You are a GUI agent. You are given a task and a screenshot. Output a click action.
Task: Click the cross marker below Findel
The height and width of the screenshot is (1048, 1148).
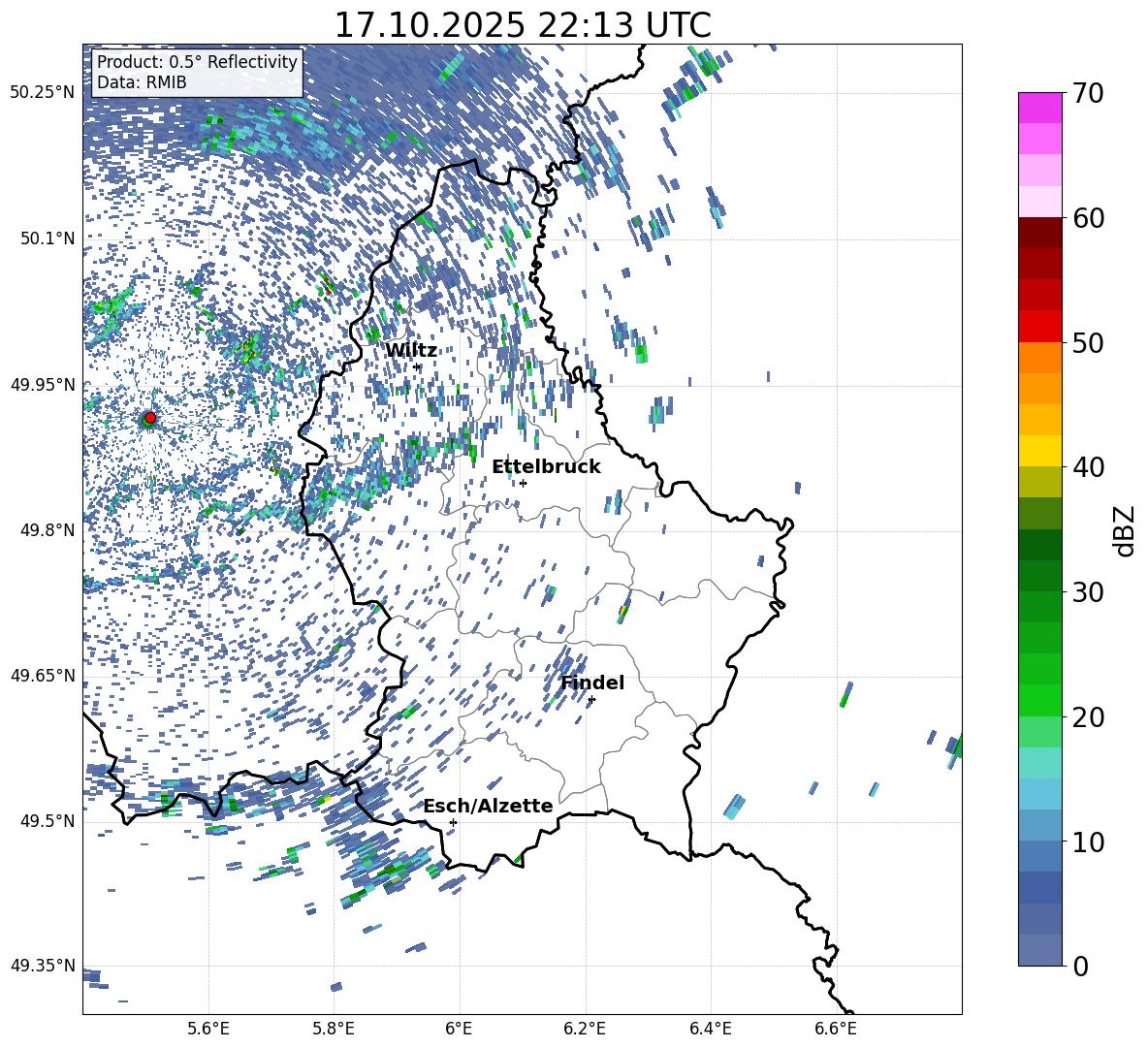point(591,700)
